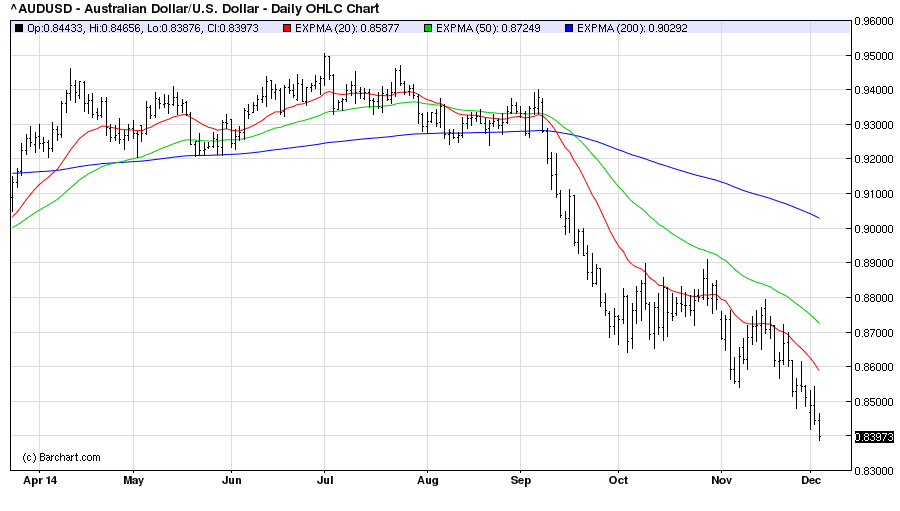Select the EXPMA (50): 0.87249 legend text
The height and width of the screenshot is (511, 900).
coord(484,28)
